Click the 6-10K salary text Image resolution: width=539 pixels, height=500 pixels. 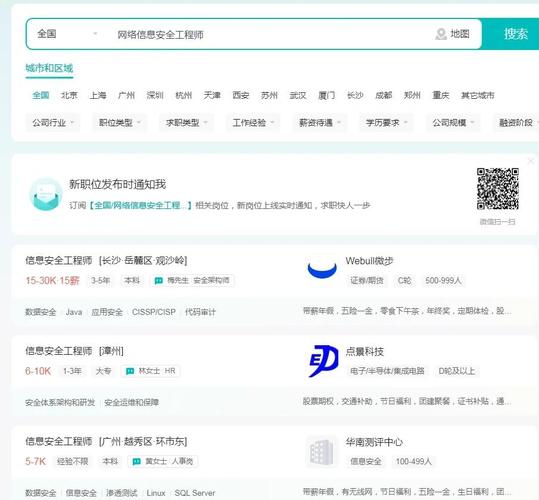point(38,371)
